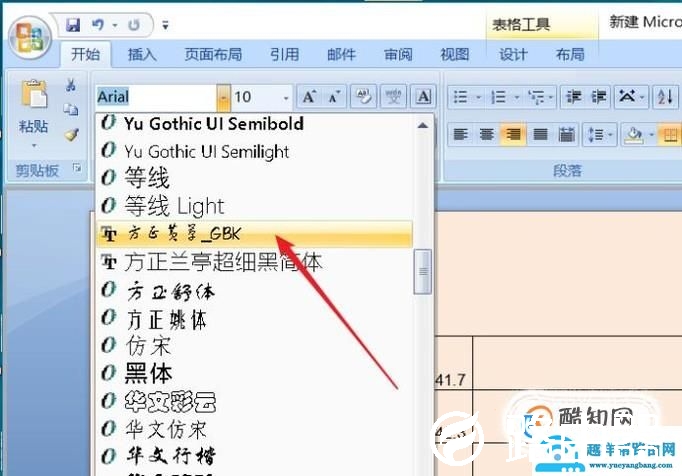Apply bullet list formatting
This screenshot has width=682, height=476.
460,97
